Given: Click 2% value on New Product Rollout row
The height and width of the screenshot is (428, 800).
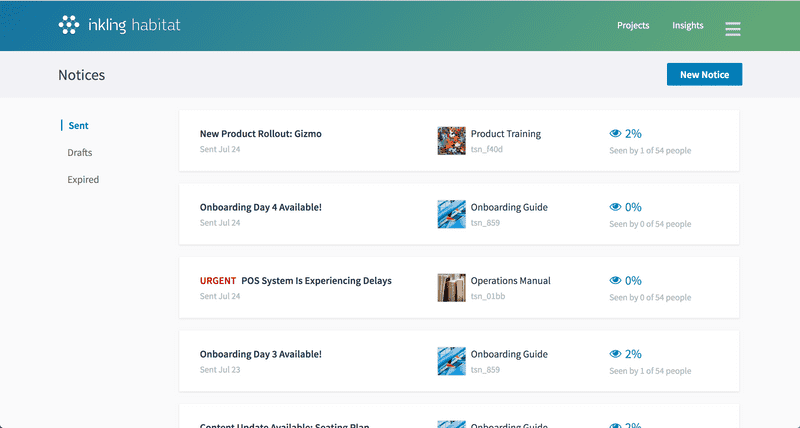Looking at the screenshot, I should 633,134.
